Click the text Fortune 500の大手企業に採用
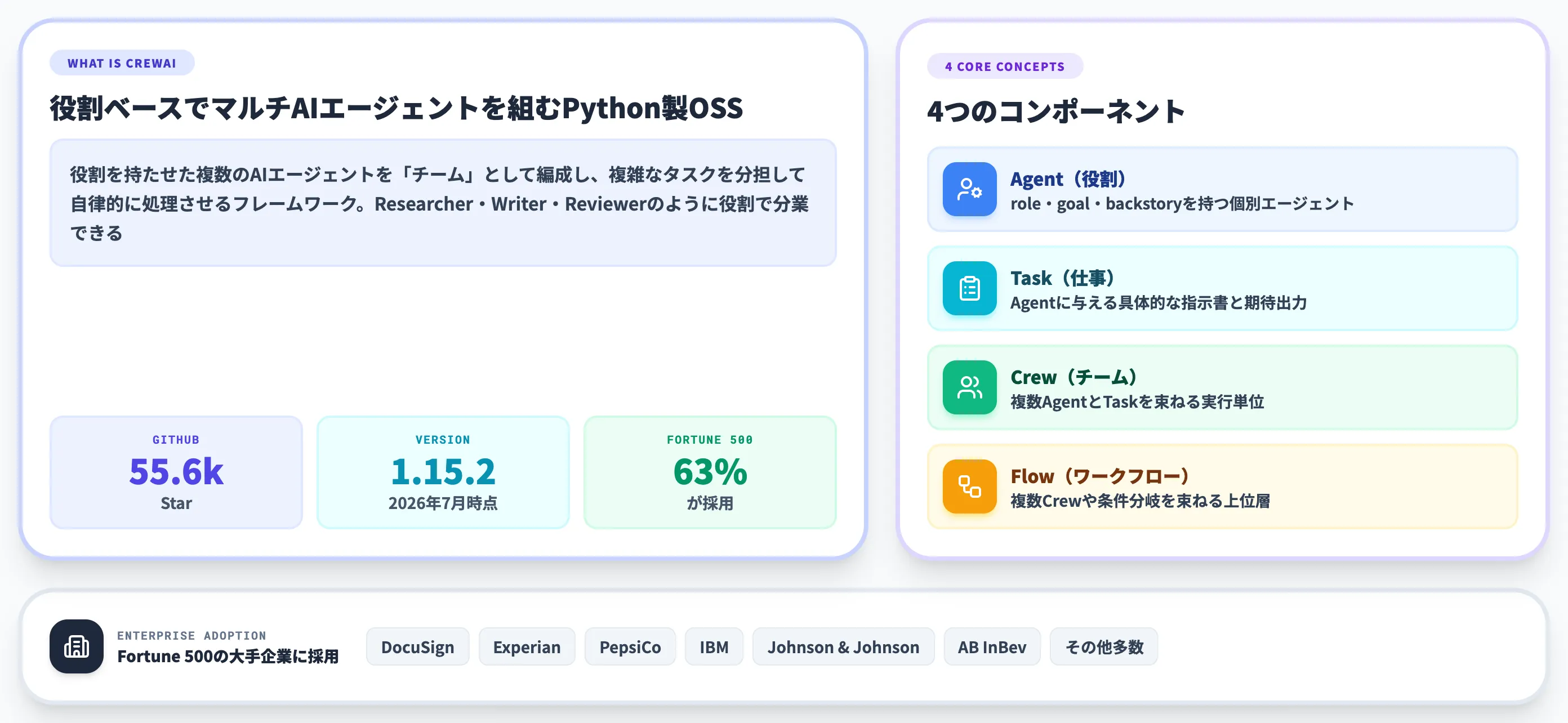The width and height of the screenshot is (1568, 723). click(x=228, y=656)
